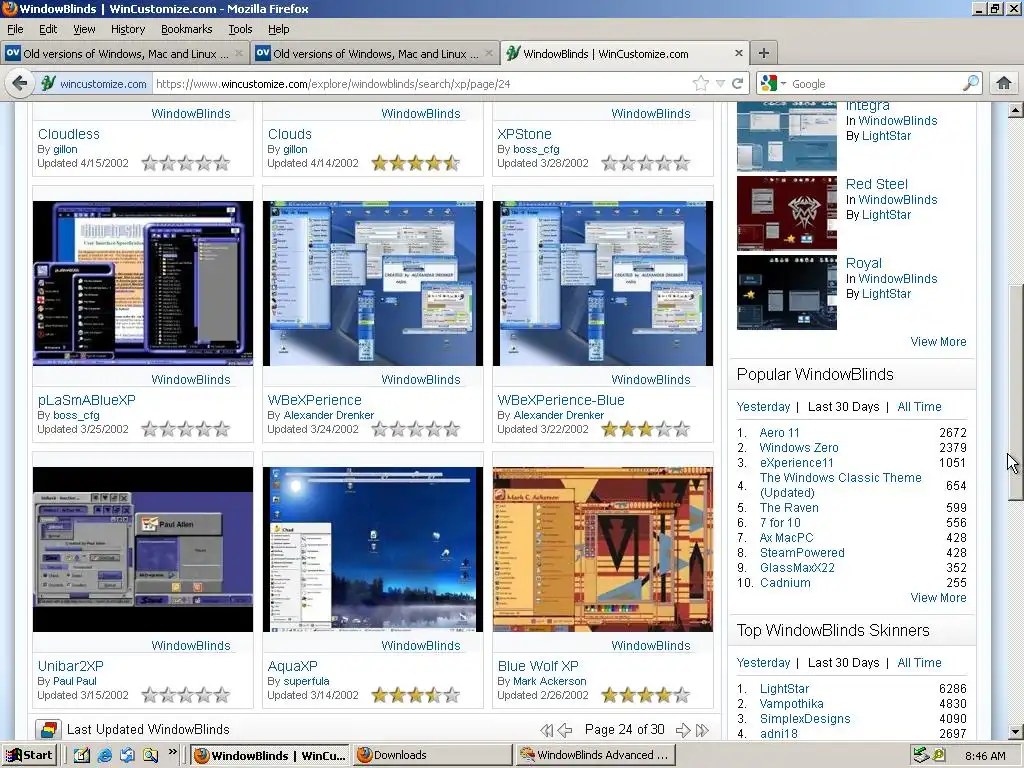Open the Blue Wolf XP skin thumbnail
The image size is (1024, 768).
(603, 549)
